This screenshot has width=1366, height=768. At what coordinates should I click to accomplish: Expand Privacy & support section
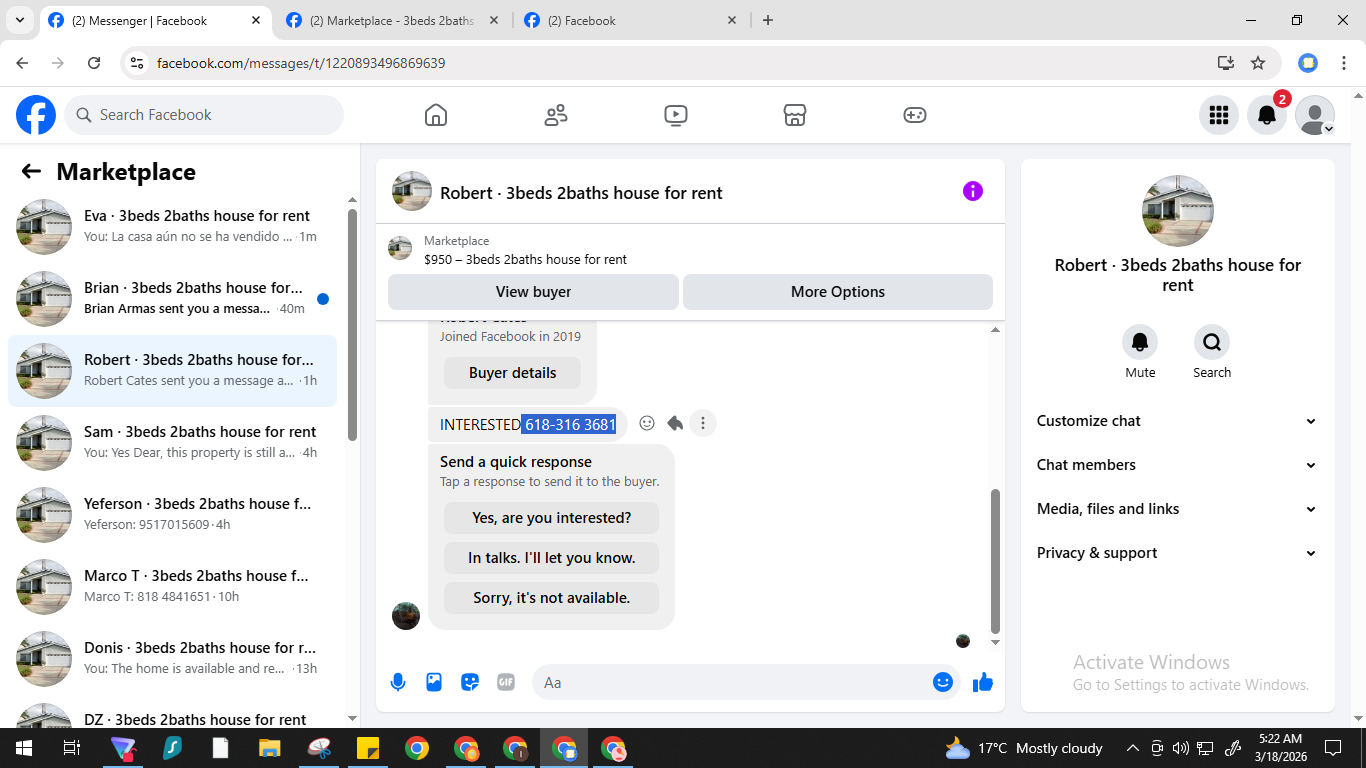[1176, 553]
